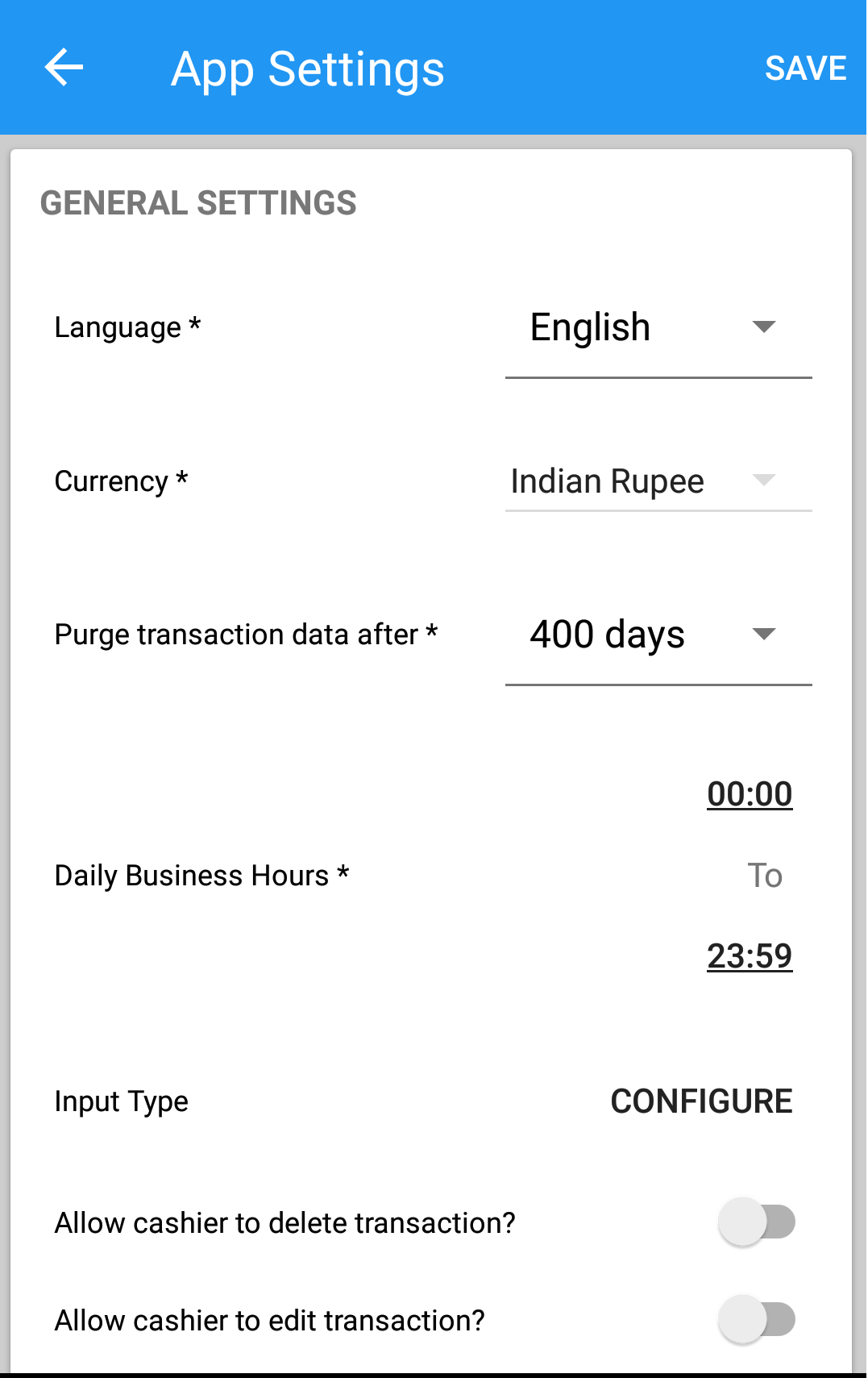
Task: Click the Language label
Action: [127, 327]
